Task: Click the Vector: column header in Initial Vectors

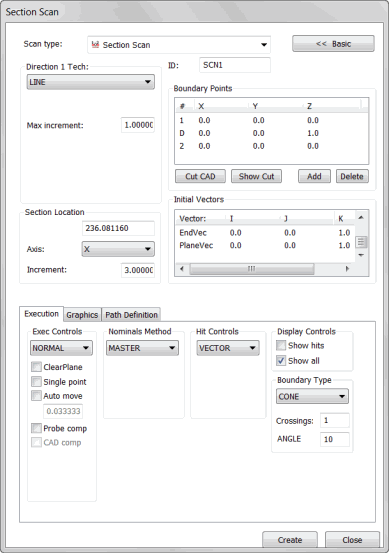Action: tap(200, 219)
